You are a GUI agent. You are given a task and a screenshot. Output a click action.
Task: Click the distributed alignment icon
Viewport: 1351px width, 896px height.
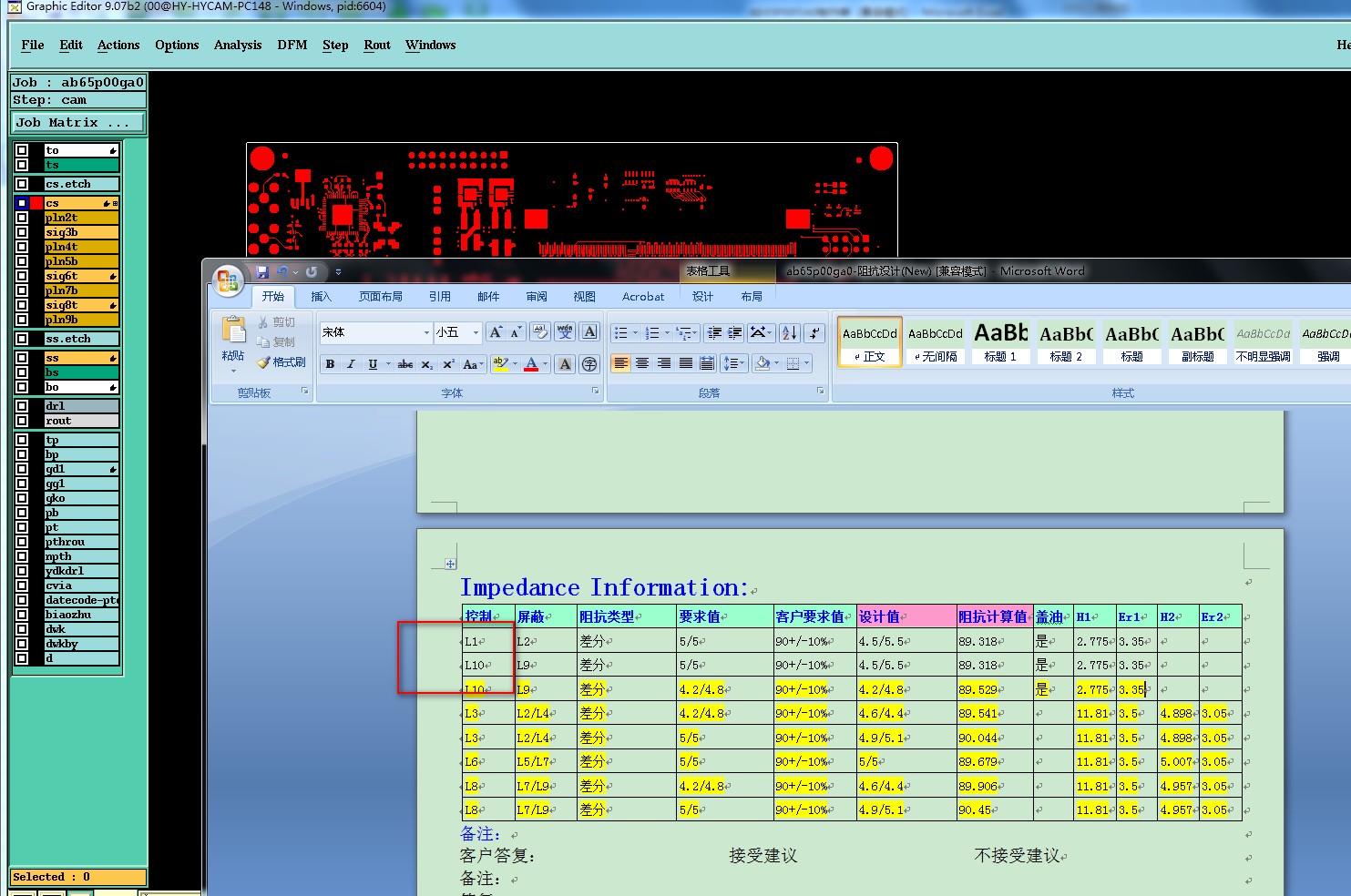pos(707,363)
